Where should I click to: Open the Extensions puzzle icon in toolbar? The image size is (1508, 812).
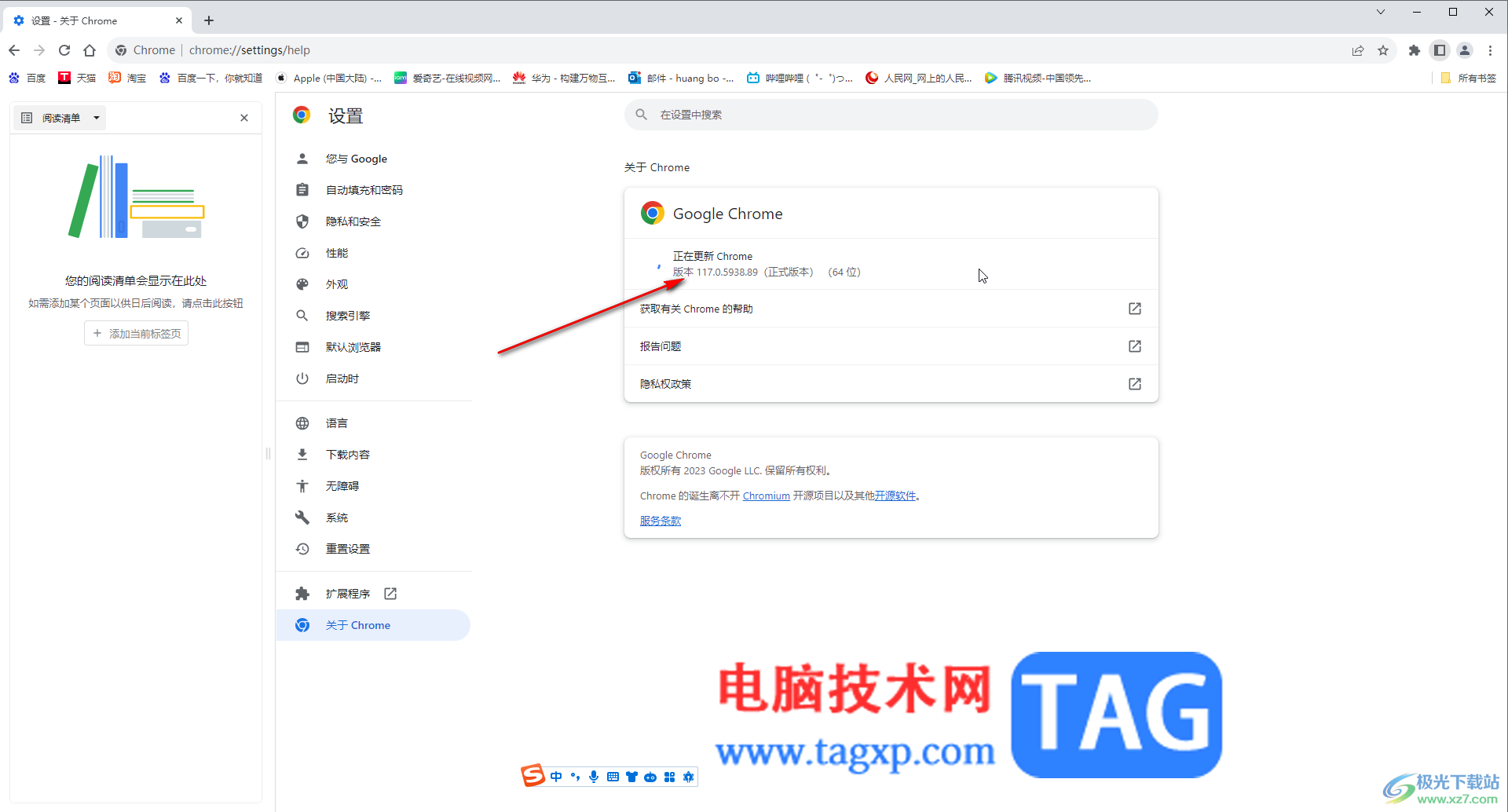pos(1415,50)
